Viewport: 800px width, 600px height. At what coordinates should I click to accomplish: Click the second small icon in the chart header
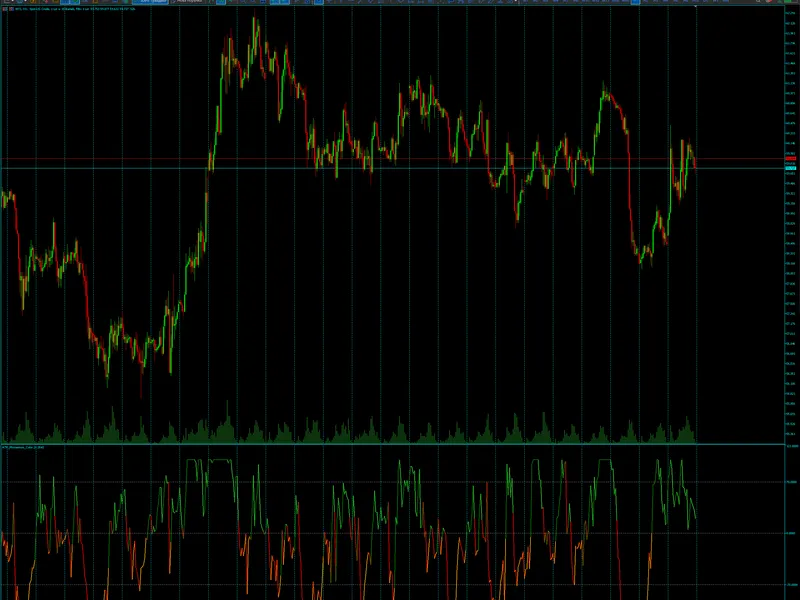pyautogui.click(x=11, y=9)
